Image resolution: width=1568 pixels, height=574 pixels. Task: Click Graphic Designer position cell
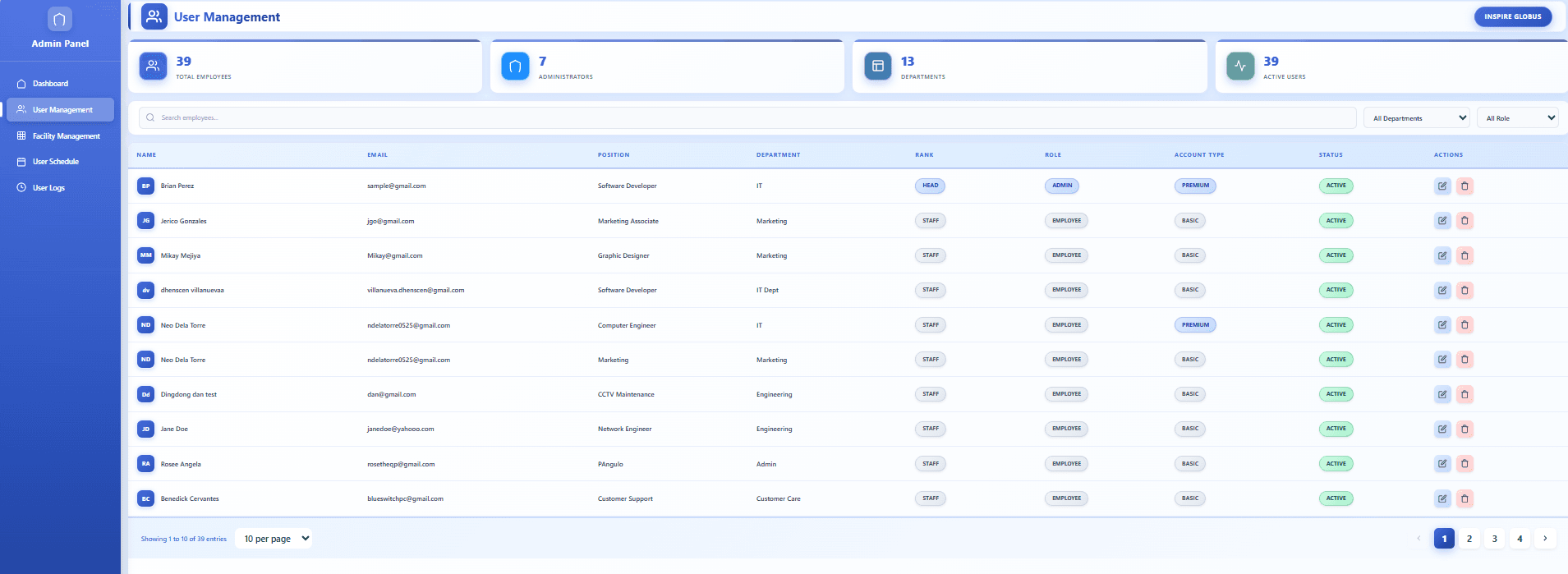pos(623,255)
